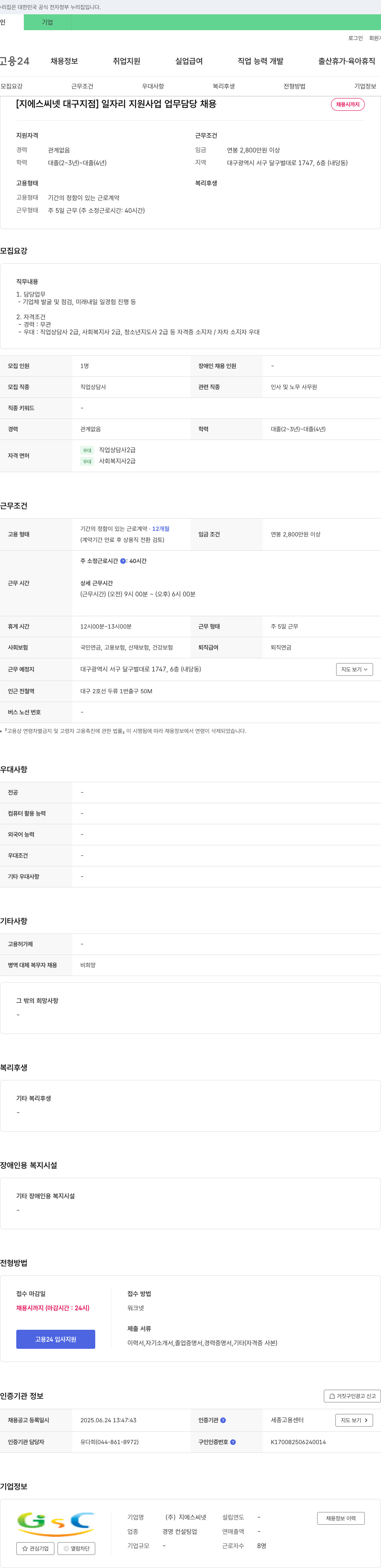Click nearby station 대구 2호선 두류 1번출구 50M

tap(116, 691)
